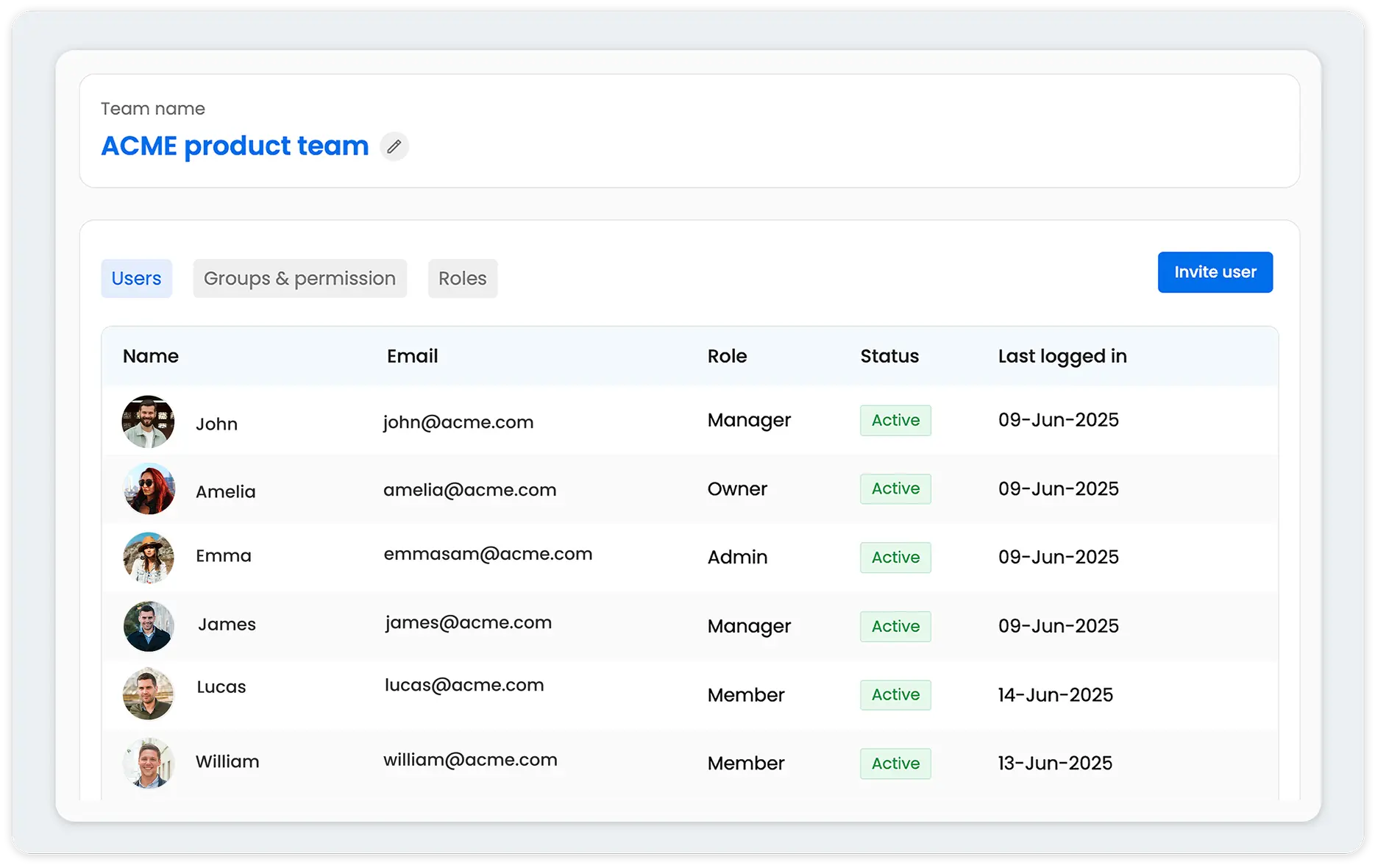Click James's last login date 09-Jun-2025
The height and width of the screenshot is (868, 1375).
1059,626
